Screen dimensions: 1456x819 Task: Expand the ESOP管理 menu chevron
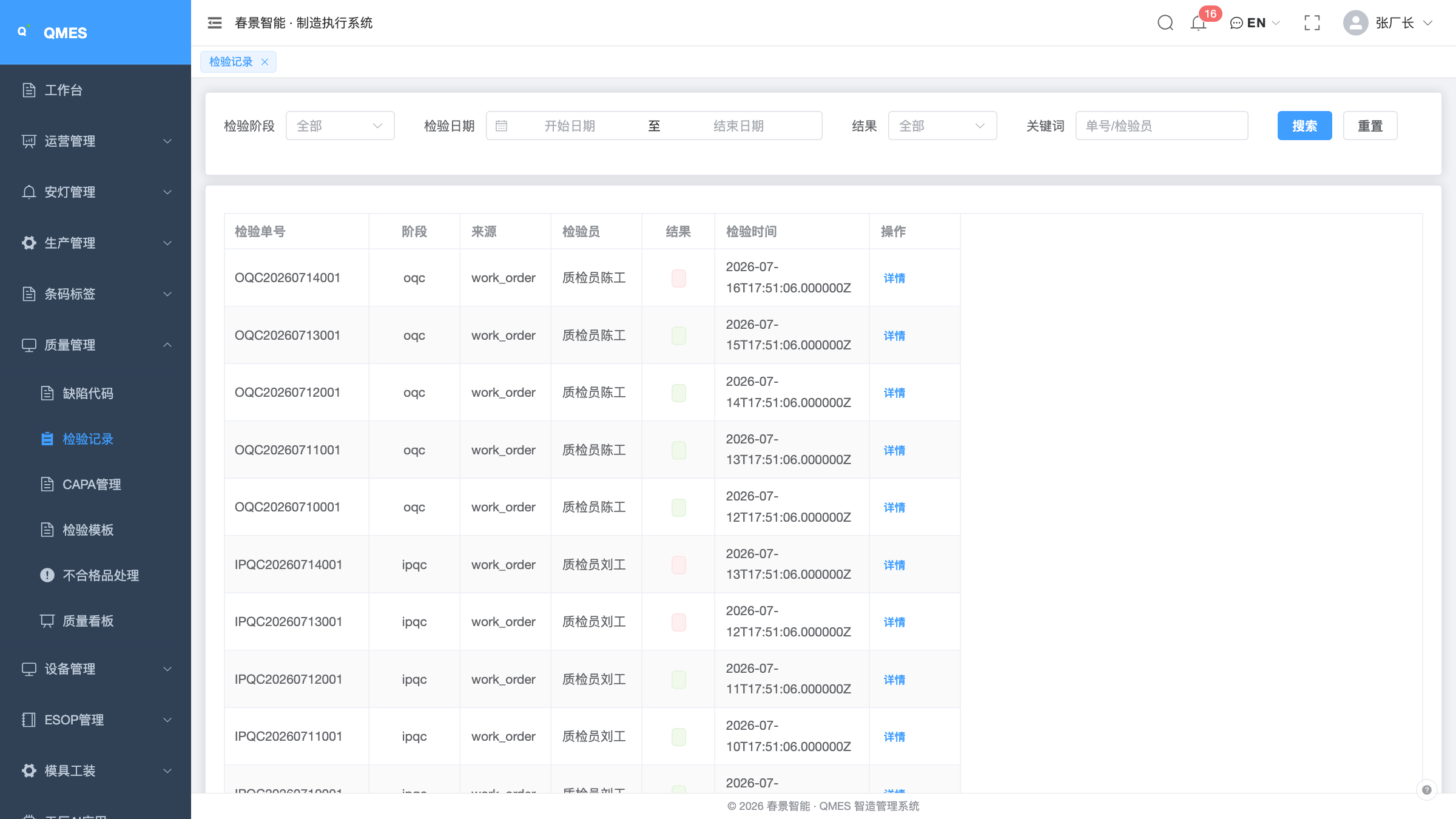click(x=168, y=720)
